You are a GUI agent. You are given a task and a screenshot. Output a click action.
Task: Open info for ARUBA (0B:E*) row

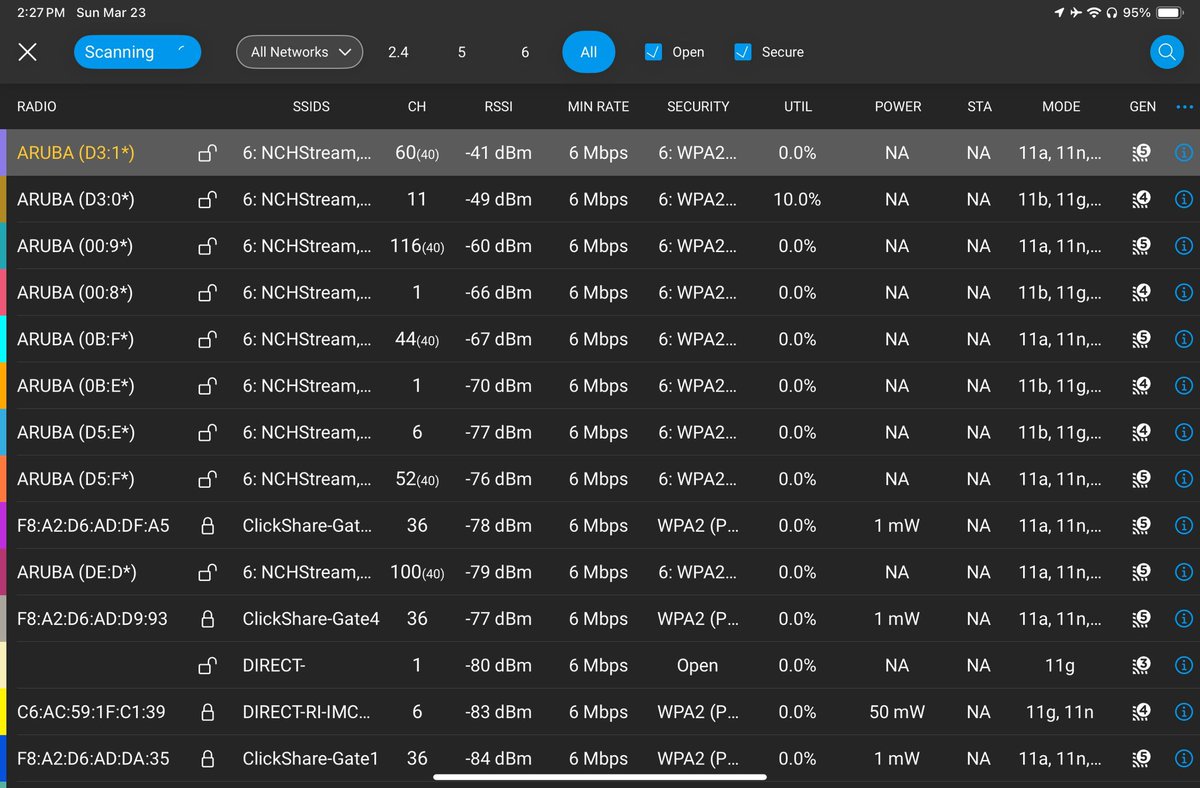point(1184,386)
